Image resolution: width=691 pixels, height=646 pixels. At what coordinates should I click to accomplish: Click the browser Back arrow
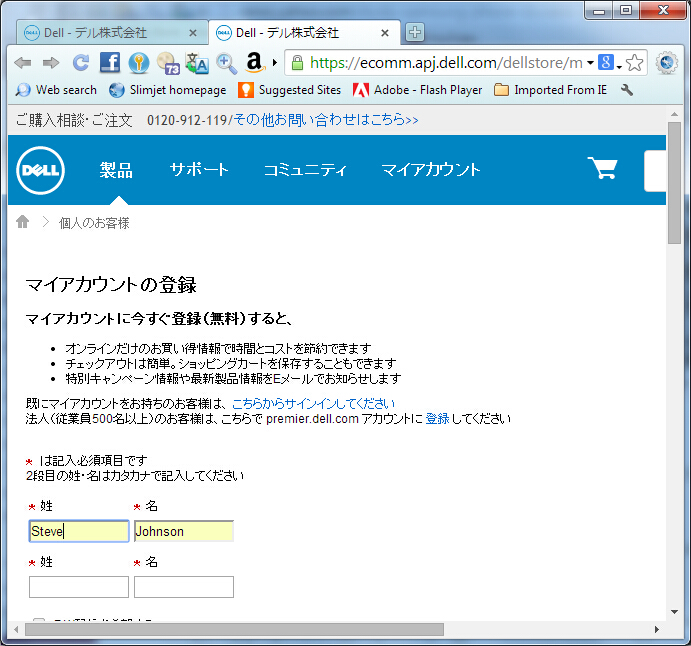(x=22, y=63)
